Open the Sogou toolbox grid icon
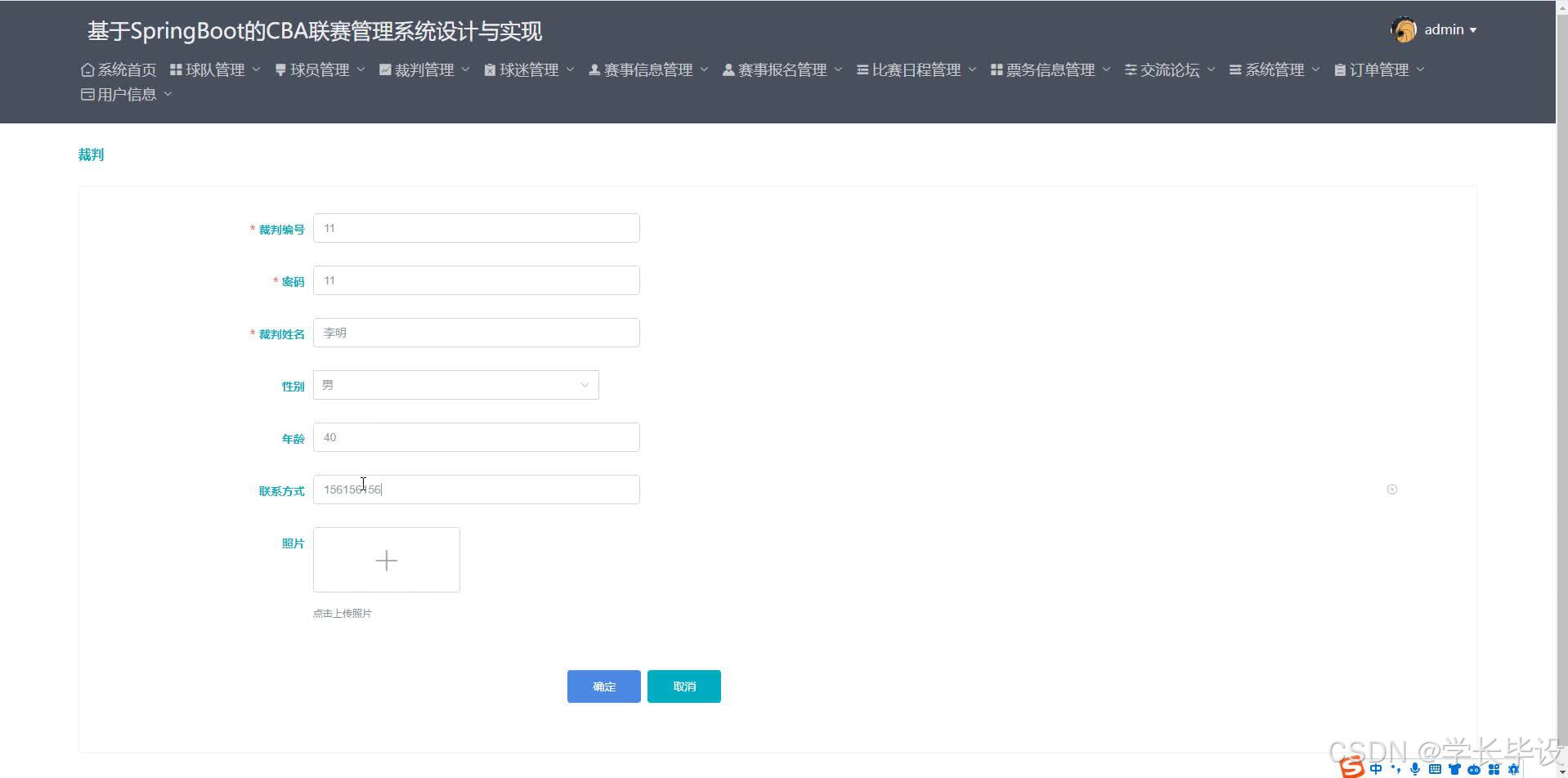Screen dimensions: 1568x778 pos(1494,769)
